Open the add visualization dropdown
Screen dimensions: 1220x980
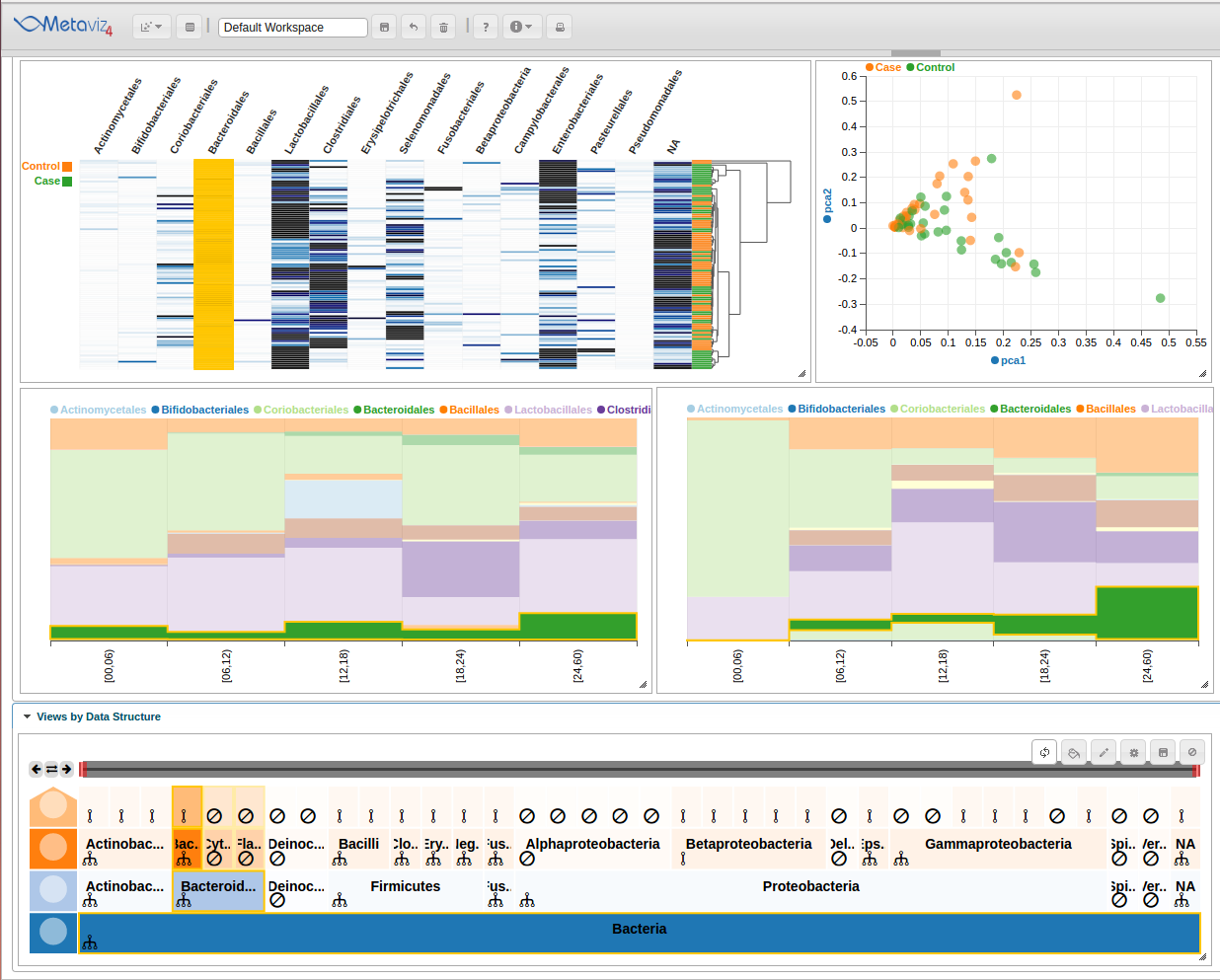click(151, 27)
